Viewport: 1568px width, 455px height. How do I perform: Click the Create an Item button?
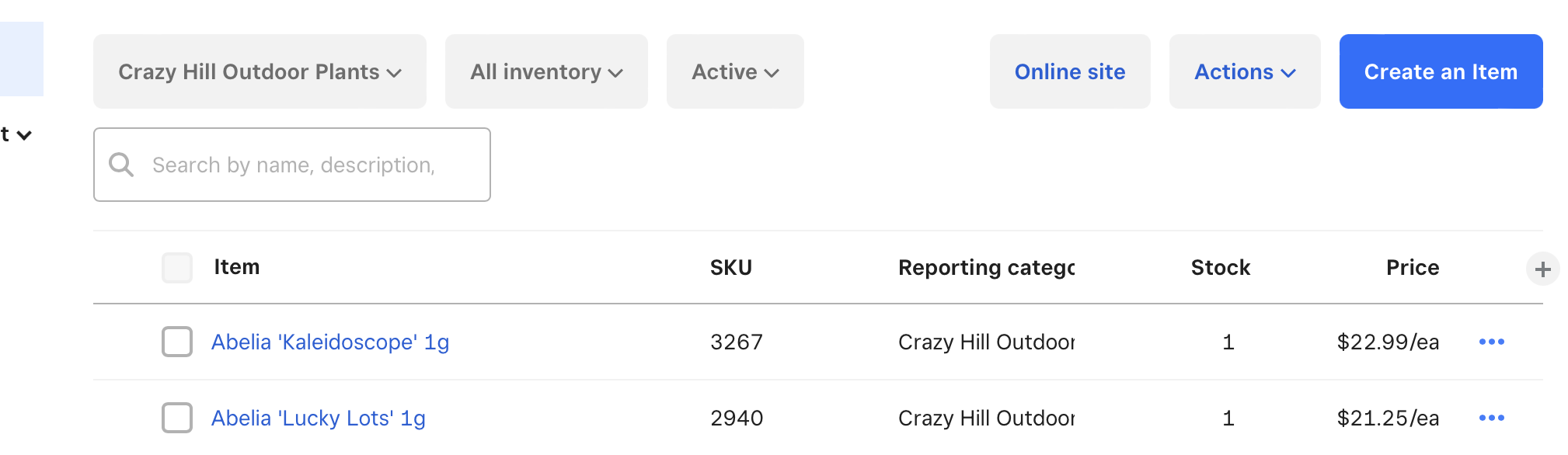(x=1441, y=71)
